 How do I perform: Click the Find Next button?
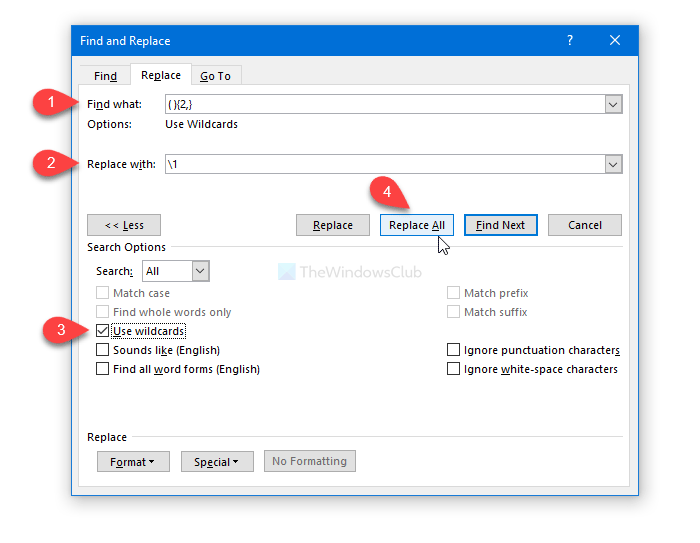pyautogui.click(x=500, y=225)
